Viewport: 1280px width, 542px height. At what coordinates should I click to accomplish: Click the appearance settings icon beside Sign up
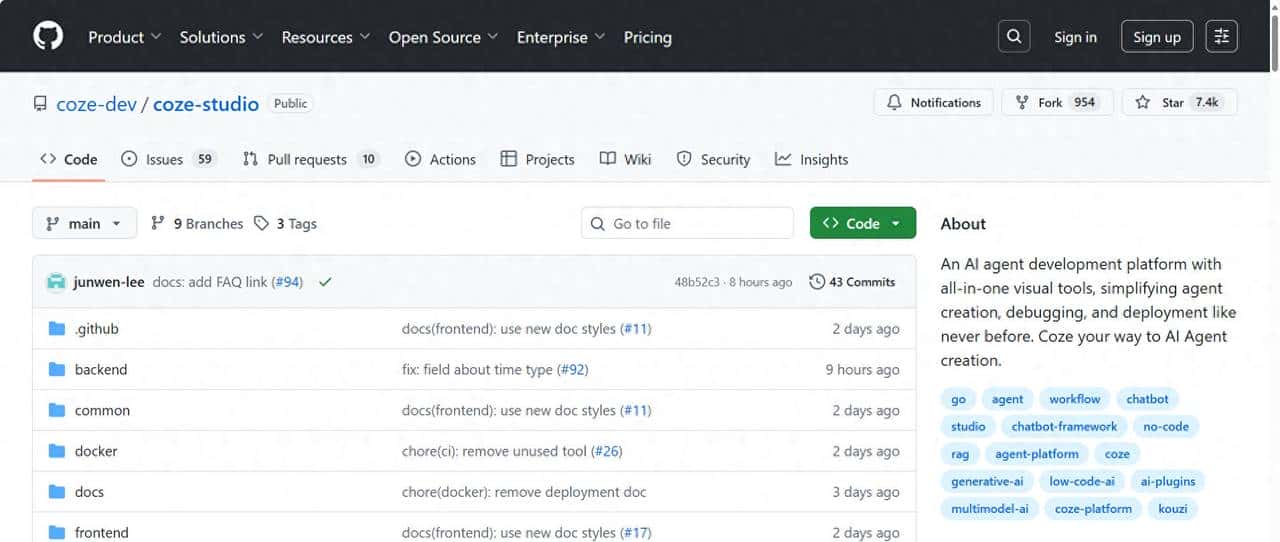point(1221,37)
